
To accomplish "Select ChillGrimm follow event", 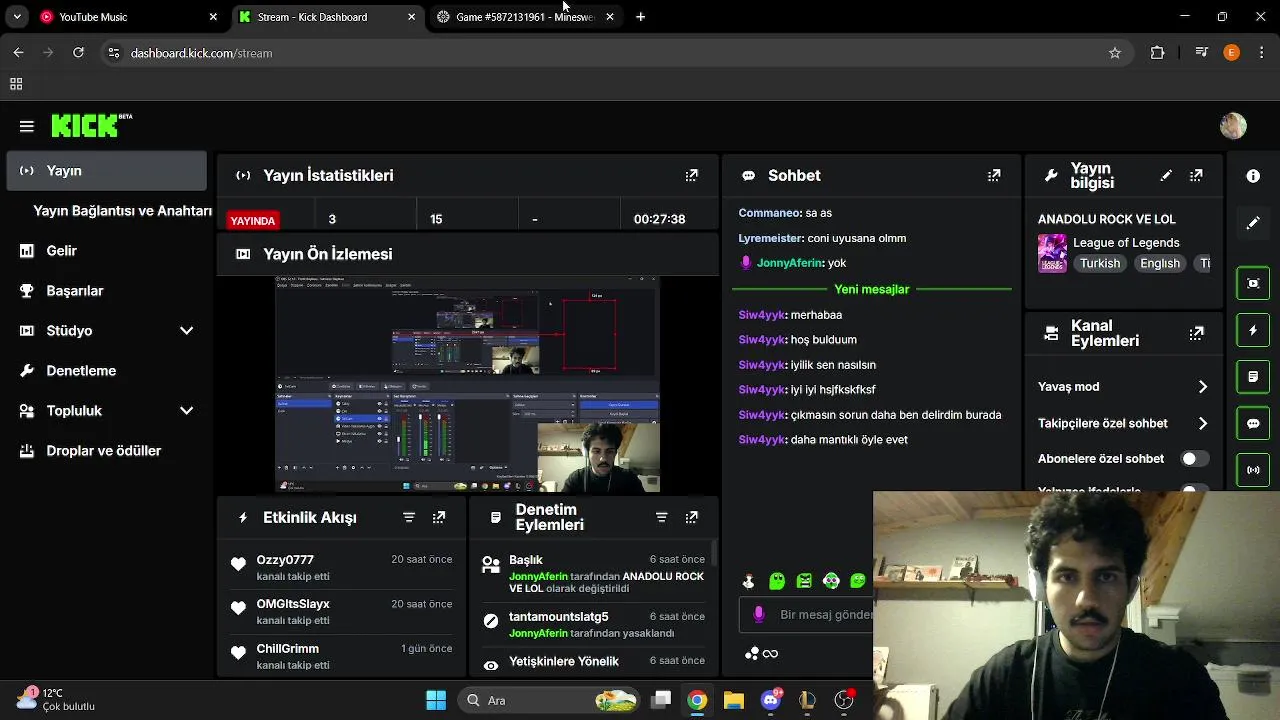I will point(341,657).
